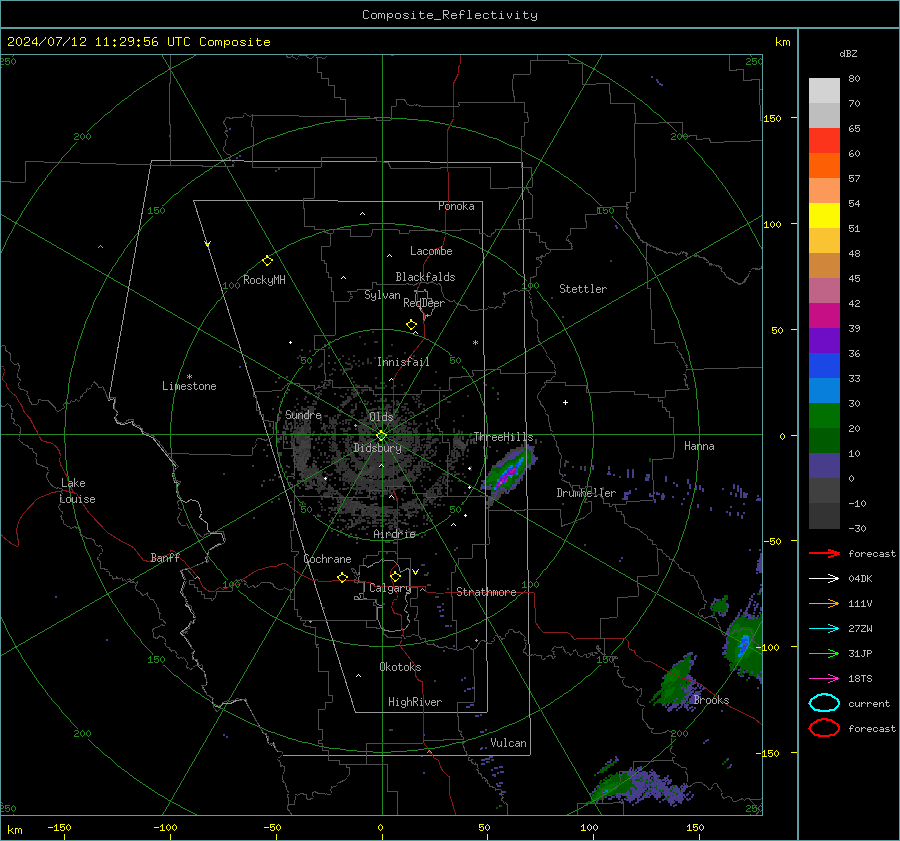900x841 pixels.
Task: Click the Blackfalds label
Action: pyautogui.click(x=425, y=277)
